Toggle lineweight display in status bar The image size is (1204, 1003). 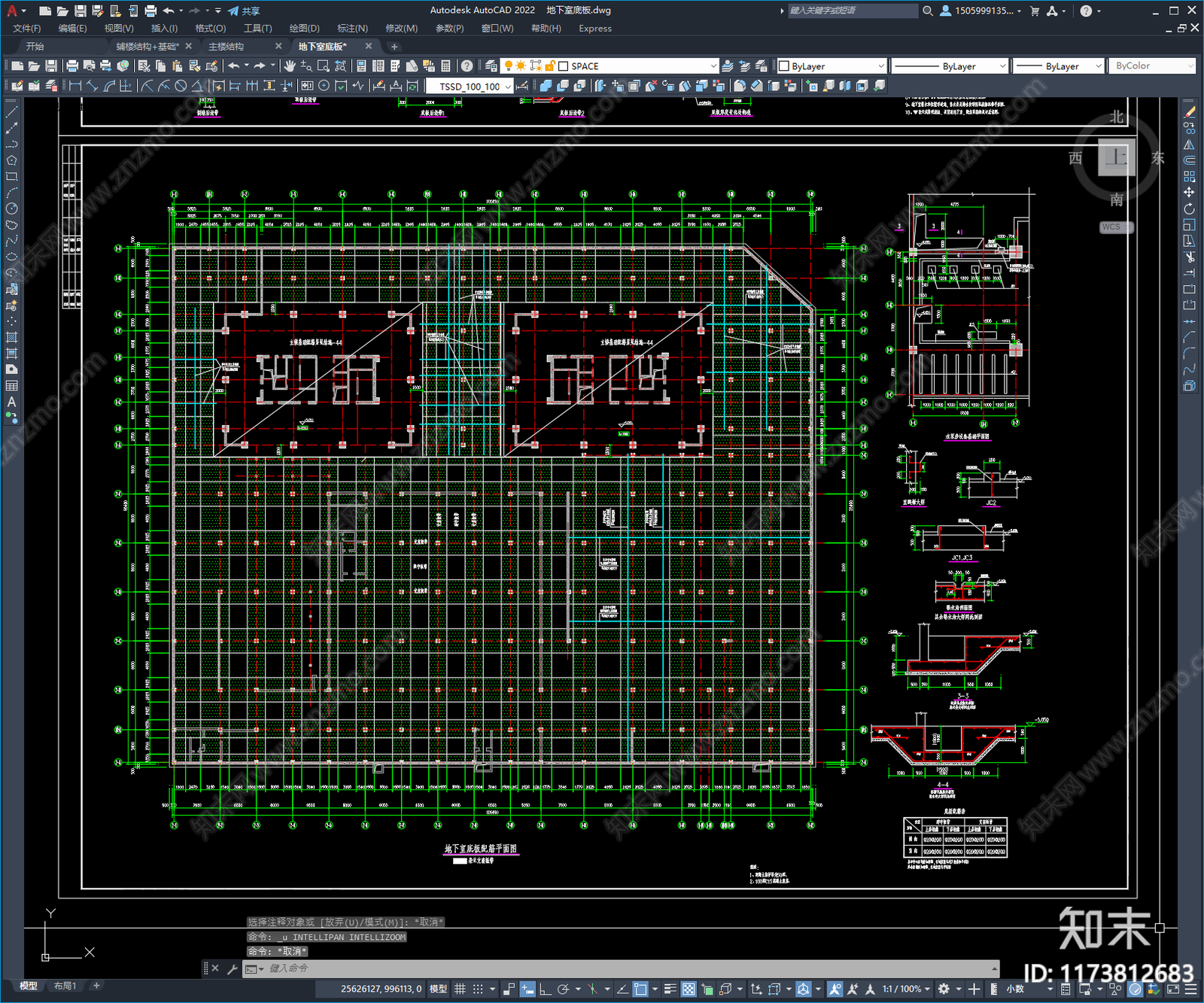670,989
